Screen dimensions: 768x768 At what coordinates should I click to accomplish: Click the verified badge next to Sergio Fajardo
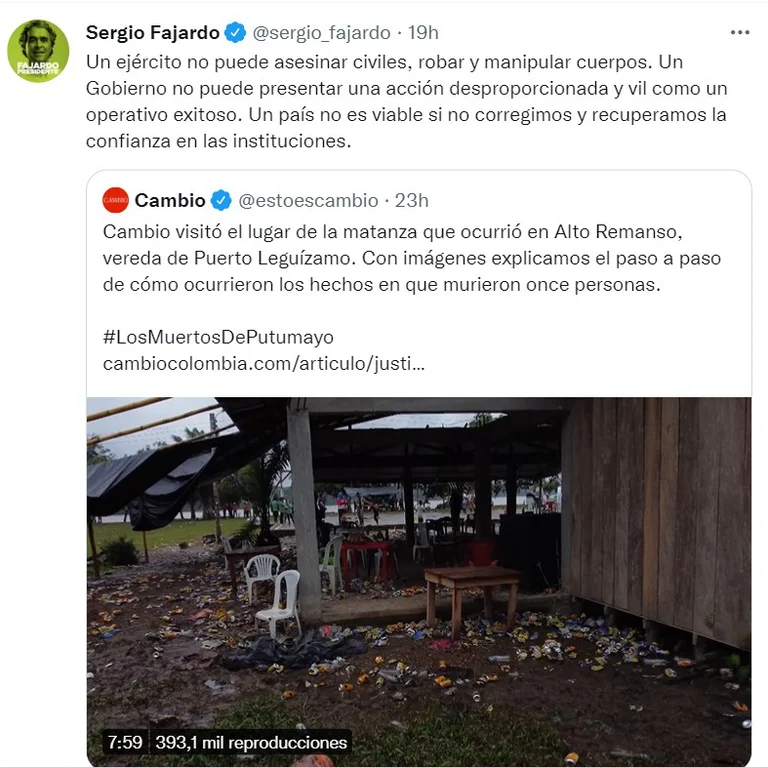pos(235,33)
